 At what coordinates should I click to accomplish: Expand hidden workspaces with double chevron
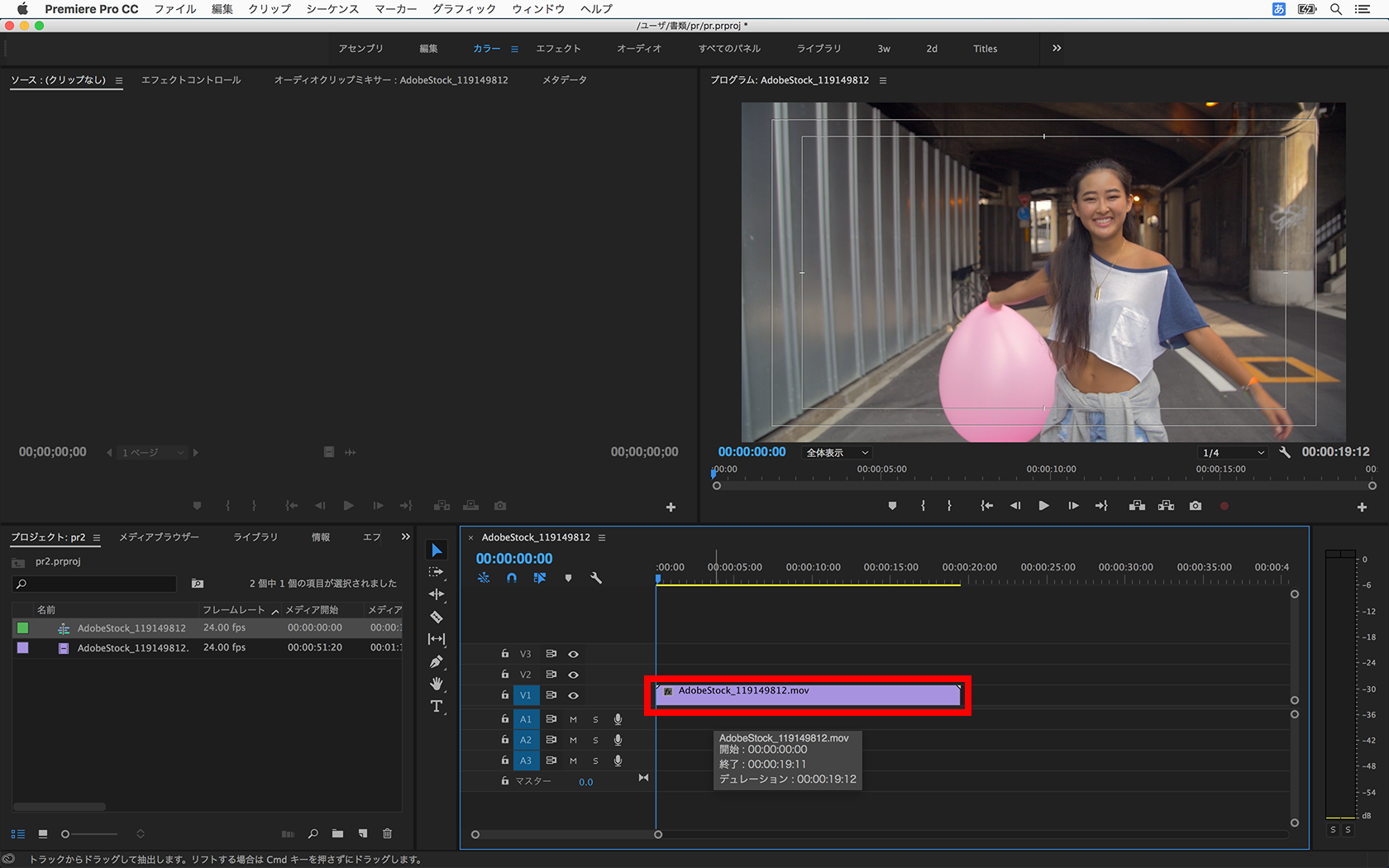1057,48
